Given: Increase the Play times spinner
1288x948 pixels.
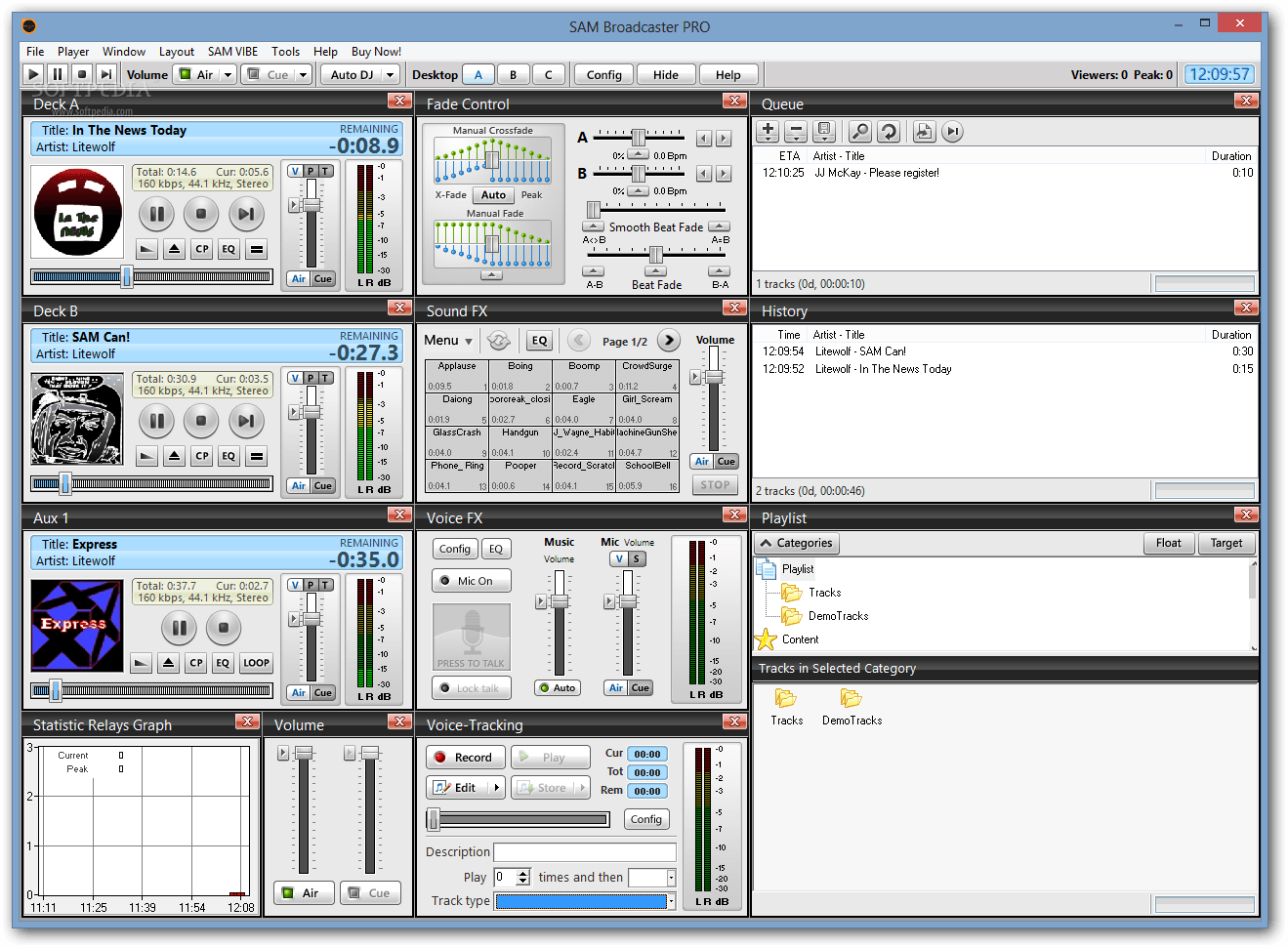Looking at the screenshot, I should pos(523,873).
